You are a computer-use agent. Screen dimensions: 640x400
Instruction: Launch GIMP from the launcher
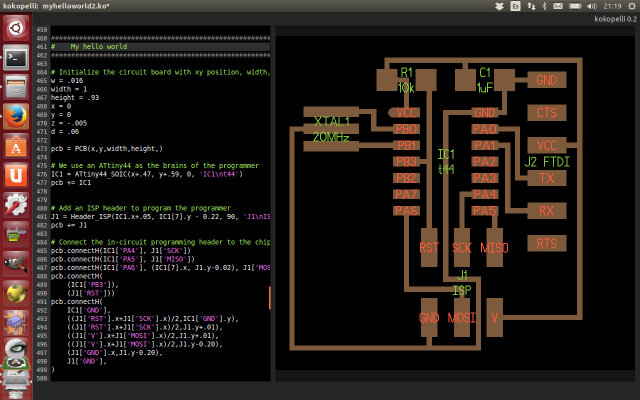[x=16, y=263]
